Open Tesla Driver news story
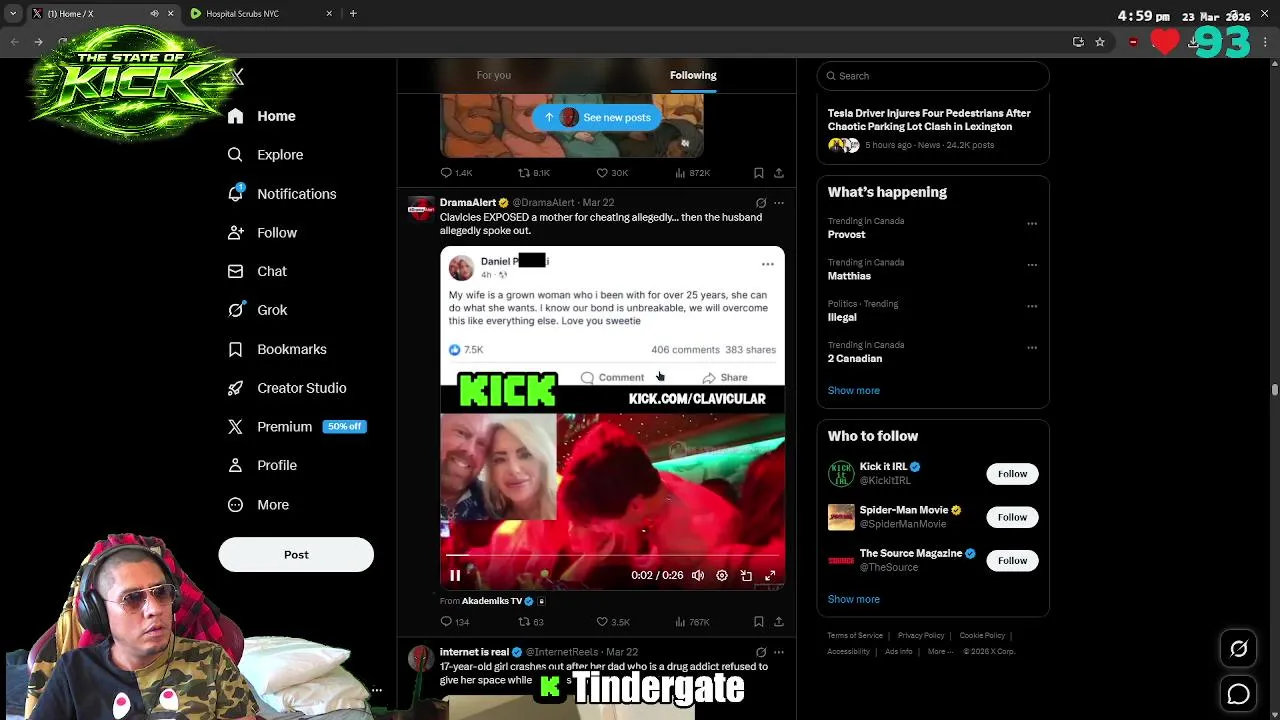Image resolution: width=1280 pixels, height=720 pixels. click(929, 120)
